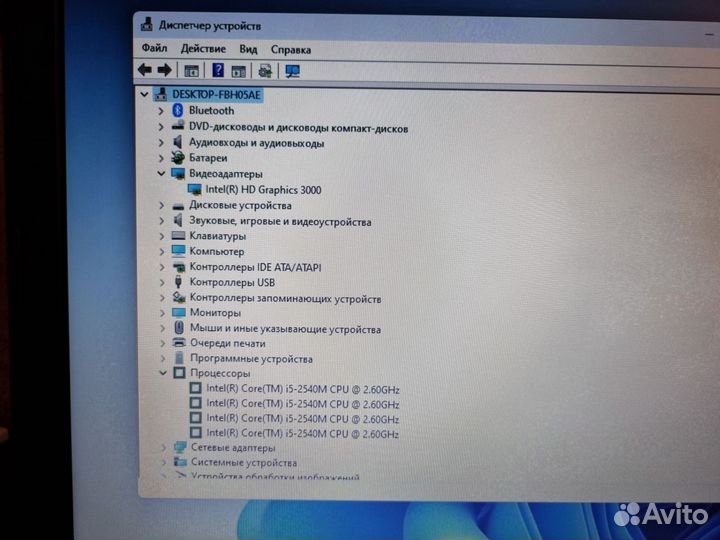Click the display icon next to Видеоадаптеры
Screen dimensions: 720x540
pyautogui.click(x=178, y=173)
